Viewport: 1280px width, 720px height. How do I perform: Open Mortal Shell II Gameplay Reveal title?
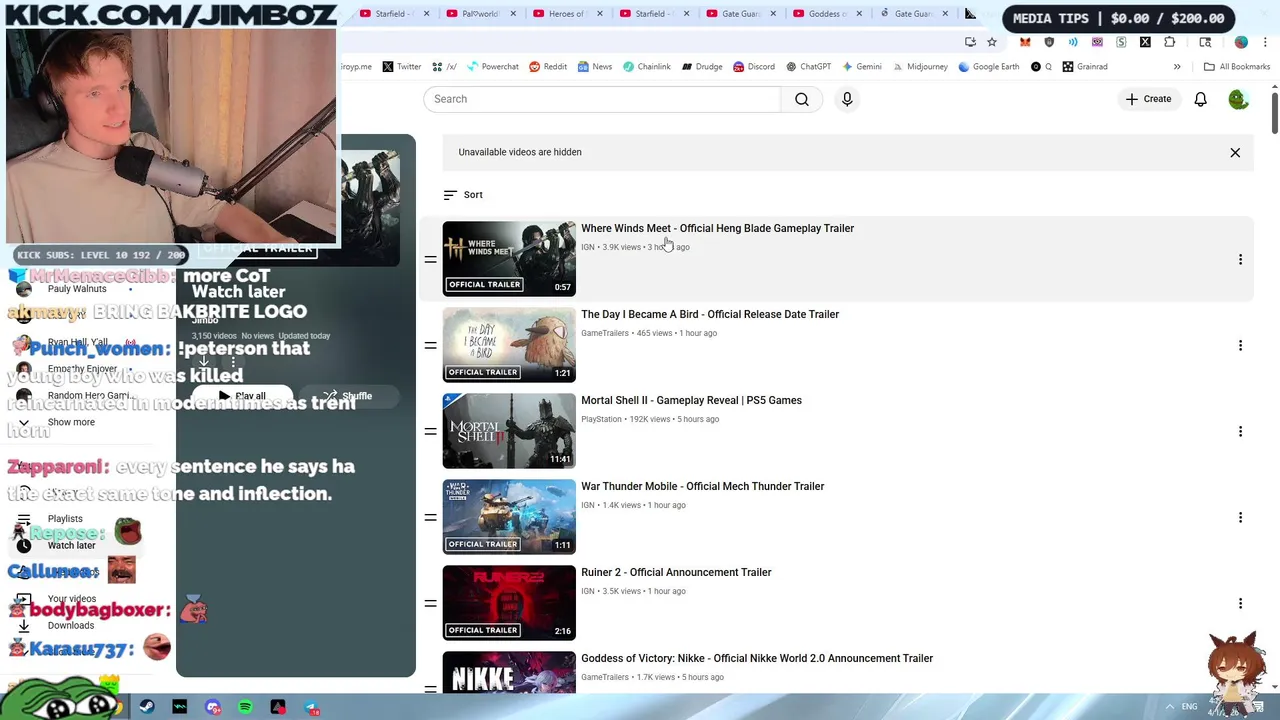pos(691,401)
